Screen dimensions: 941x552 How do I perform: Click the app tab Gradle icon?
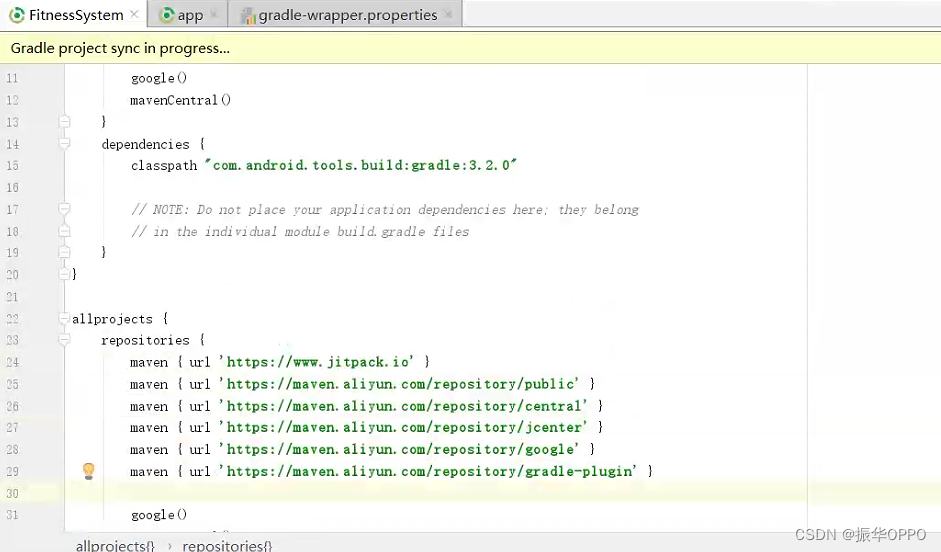[167, 15]
